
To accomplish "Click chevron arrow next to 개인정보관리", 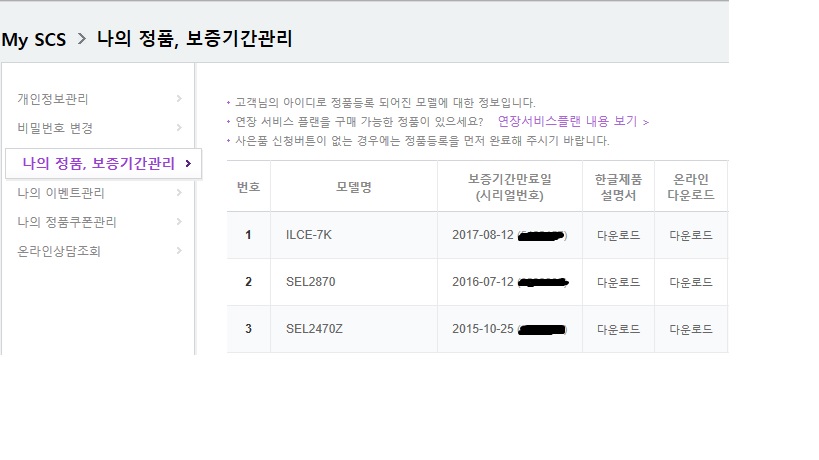I will (179, 99).
